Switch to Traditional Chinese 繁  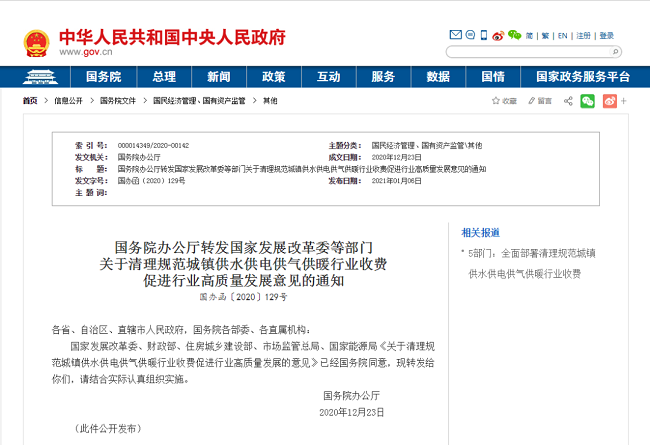[545, 35]
